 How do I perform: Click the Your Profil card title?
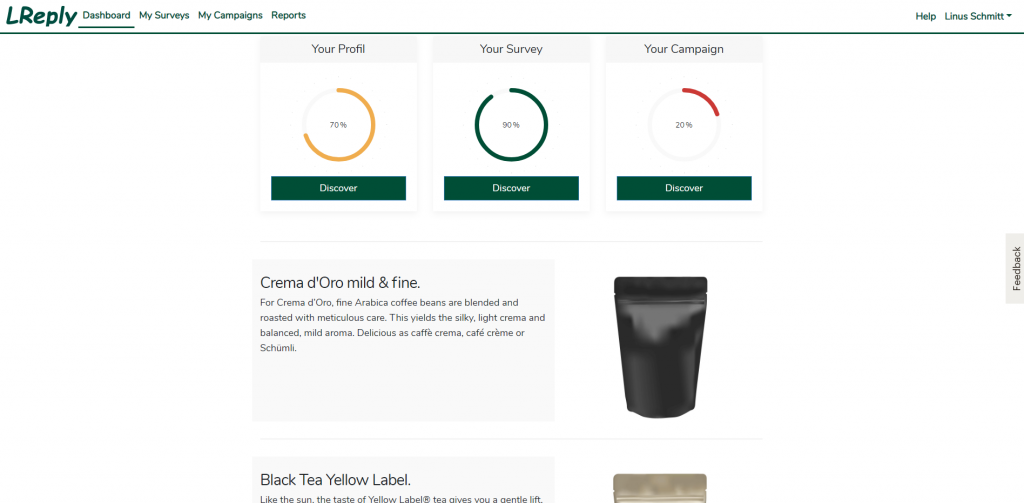pyautogui.click(x=338, y=49)
